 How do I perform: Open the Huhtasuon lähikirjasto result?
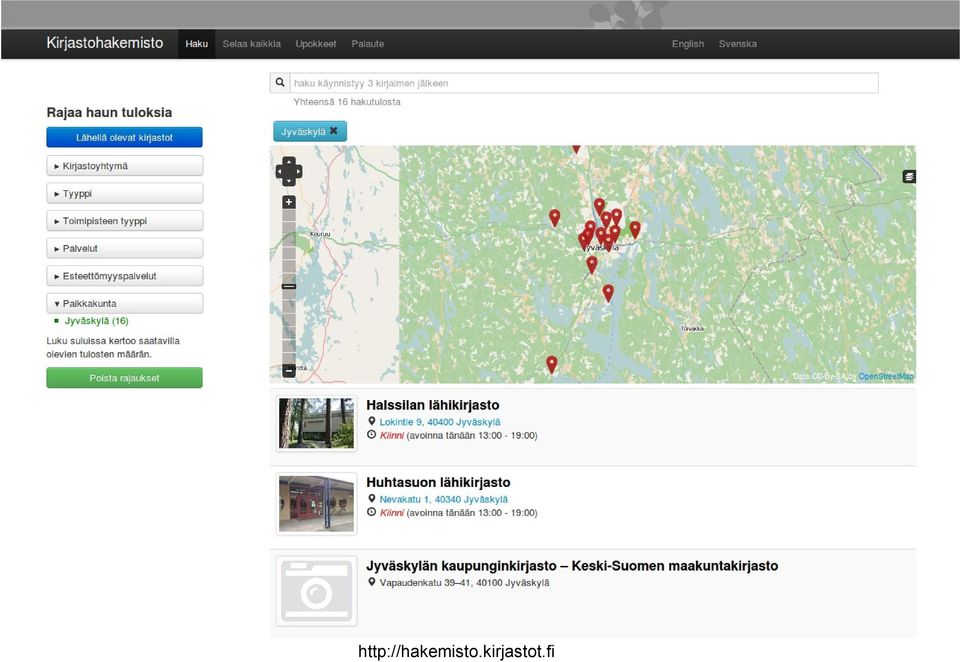click(x=438, y=482)
